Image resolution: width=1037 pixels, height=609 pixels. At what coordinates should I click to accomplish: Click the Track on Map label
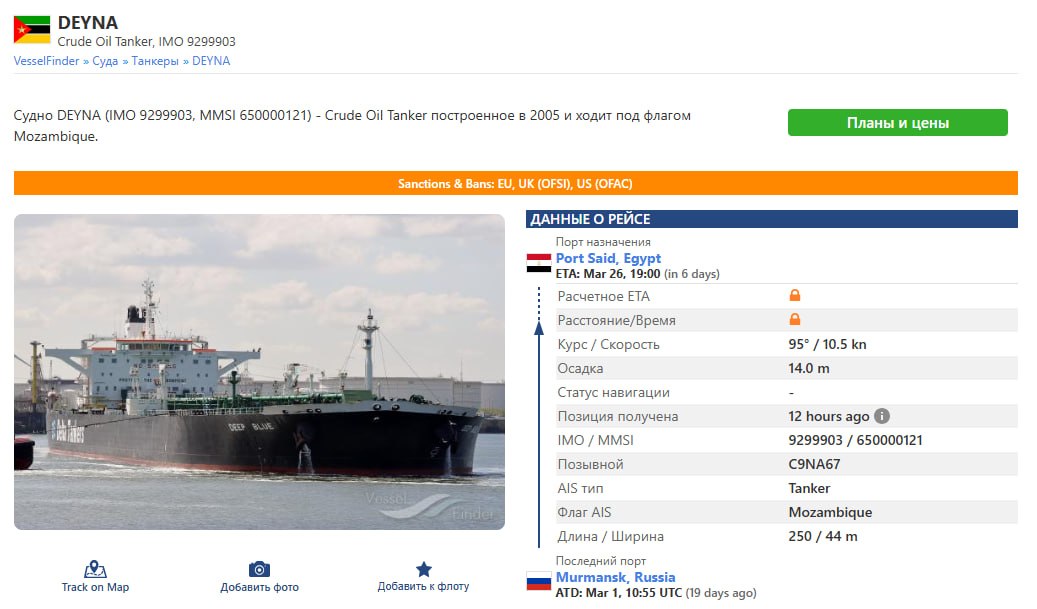click(x=95, y=587)
